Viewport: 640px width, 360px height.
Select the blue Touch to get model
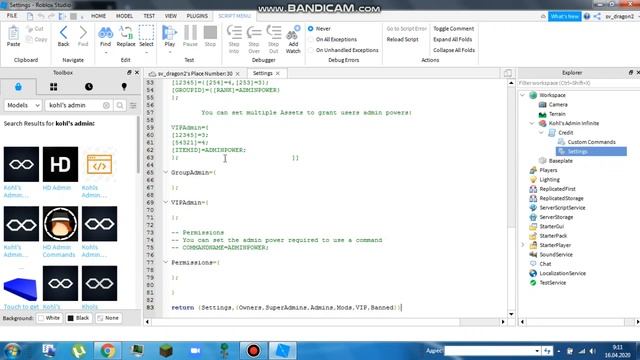[20, 288]
